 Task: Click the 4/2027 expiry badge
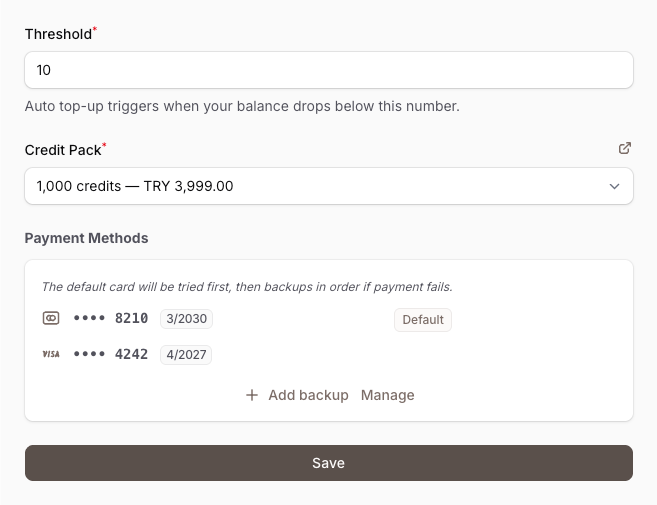point(186,354)
